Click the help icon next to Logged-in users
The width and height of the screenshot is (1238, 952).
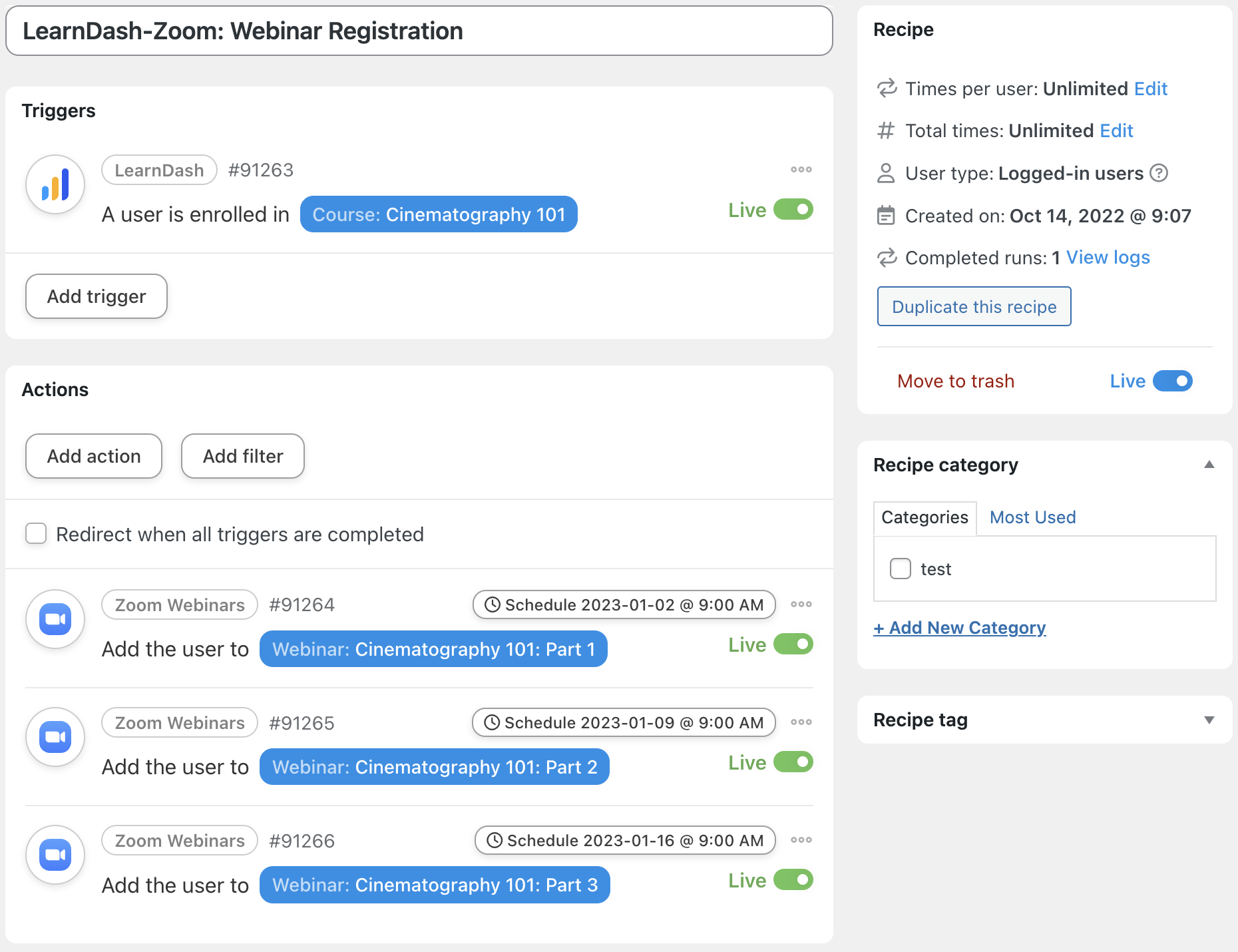[x=1159, y=173]
